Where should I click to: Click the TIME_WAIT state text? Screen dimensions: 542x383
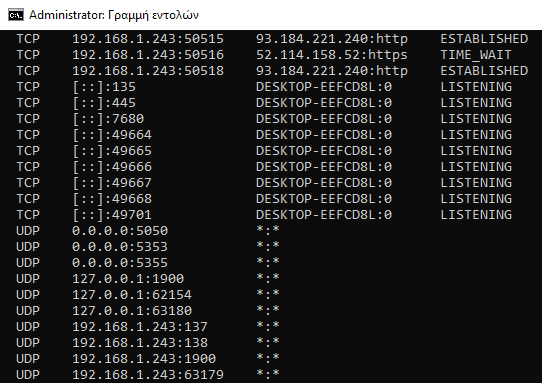coord(476,55)
